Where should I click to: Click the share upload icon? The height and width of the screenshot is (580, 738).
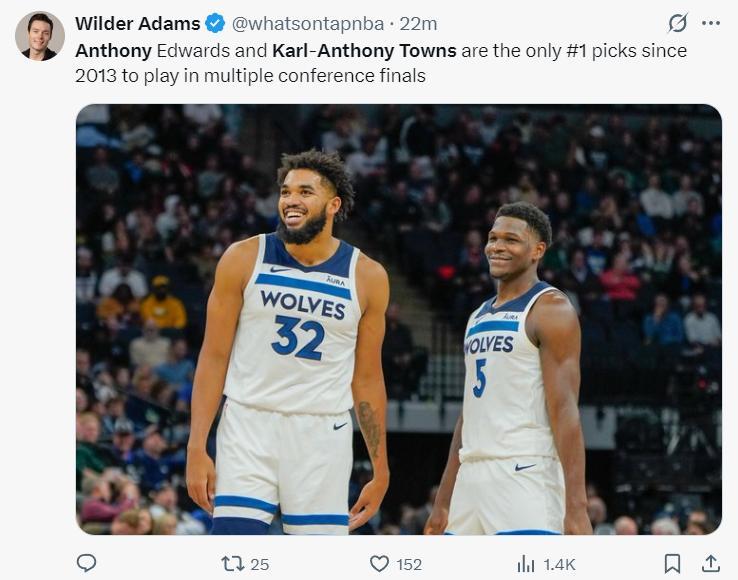point(710,563)
